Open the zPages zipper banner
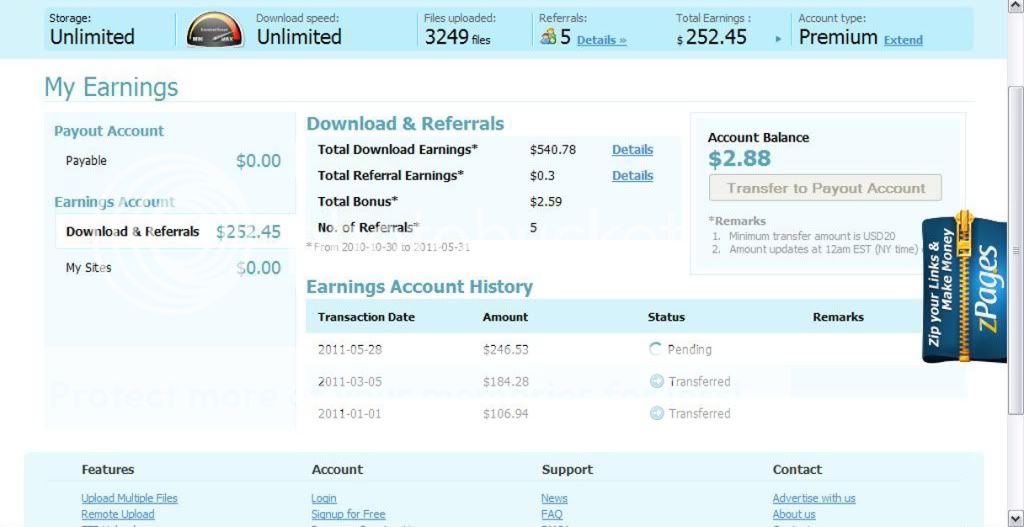The height and width of the screenshot is (527, 1024). 964,287
